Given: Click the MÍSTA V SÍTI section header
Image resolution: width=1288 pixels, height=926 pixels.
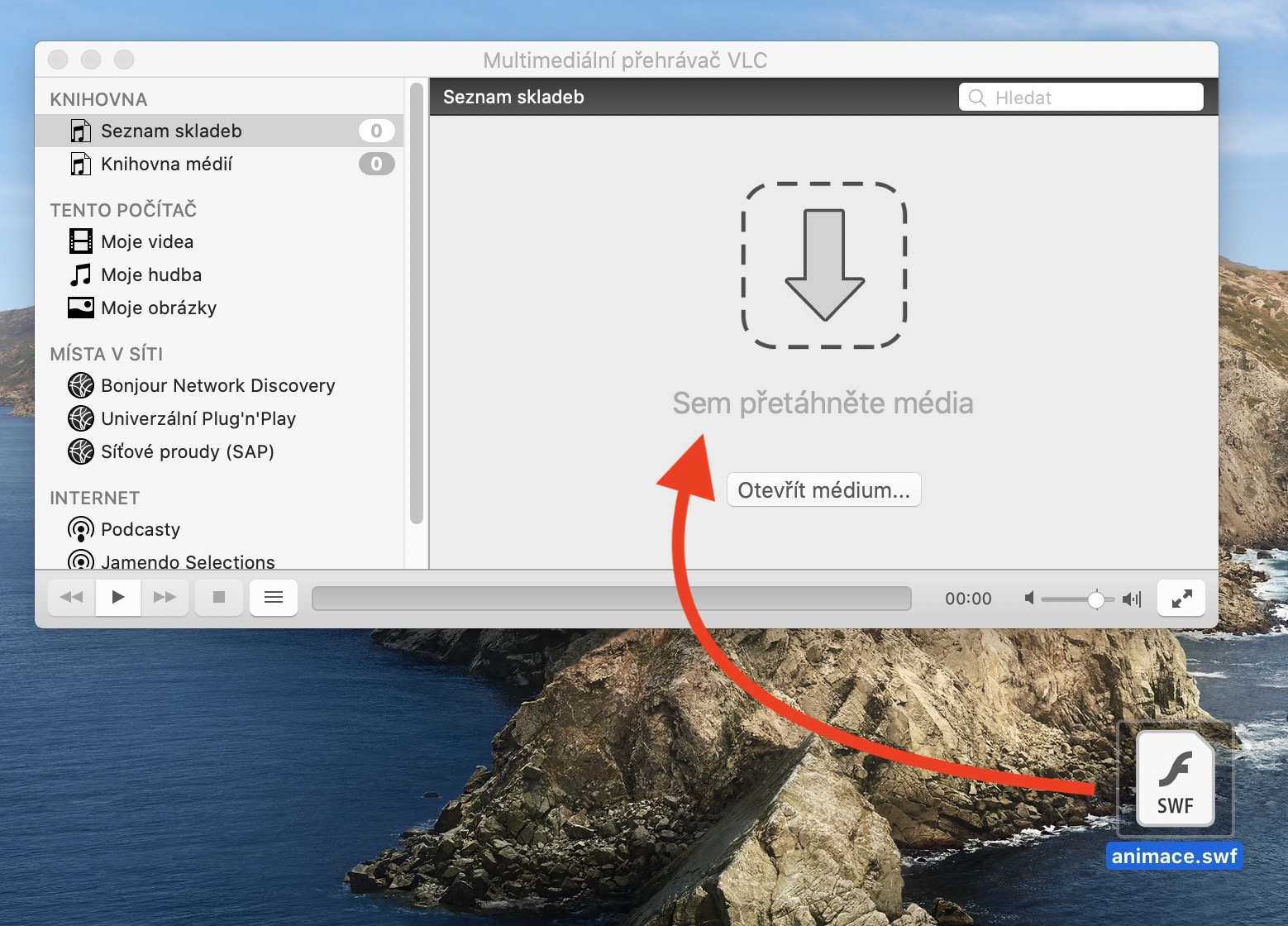Looking at the screenshot, I should [106, 354].
